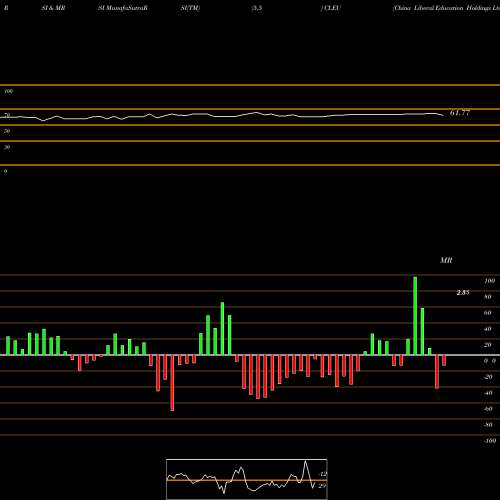Click the 'China Liberal Education Holdings' title

point(446,8)
